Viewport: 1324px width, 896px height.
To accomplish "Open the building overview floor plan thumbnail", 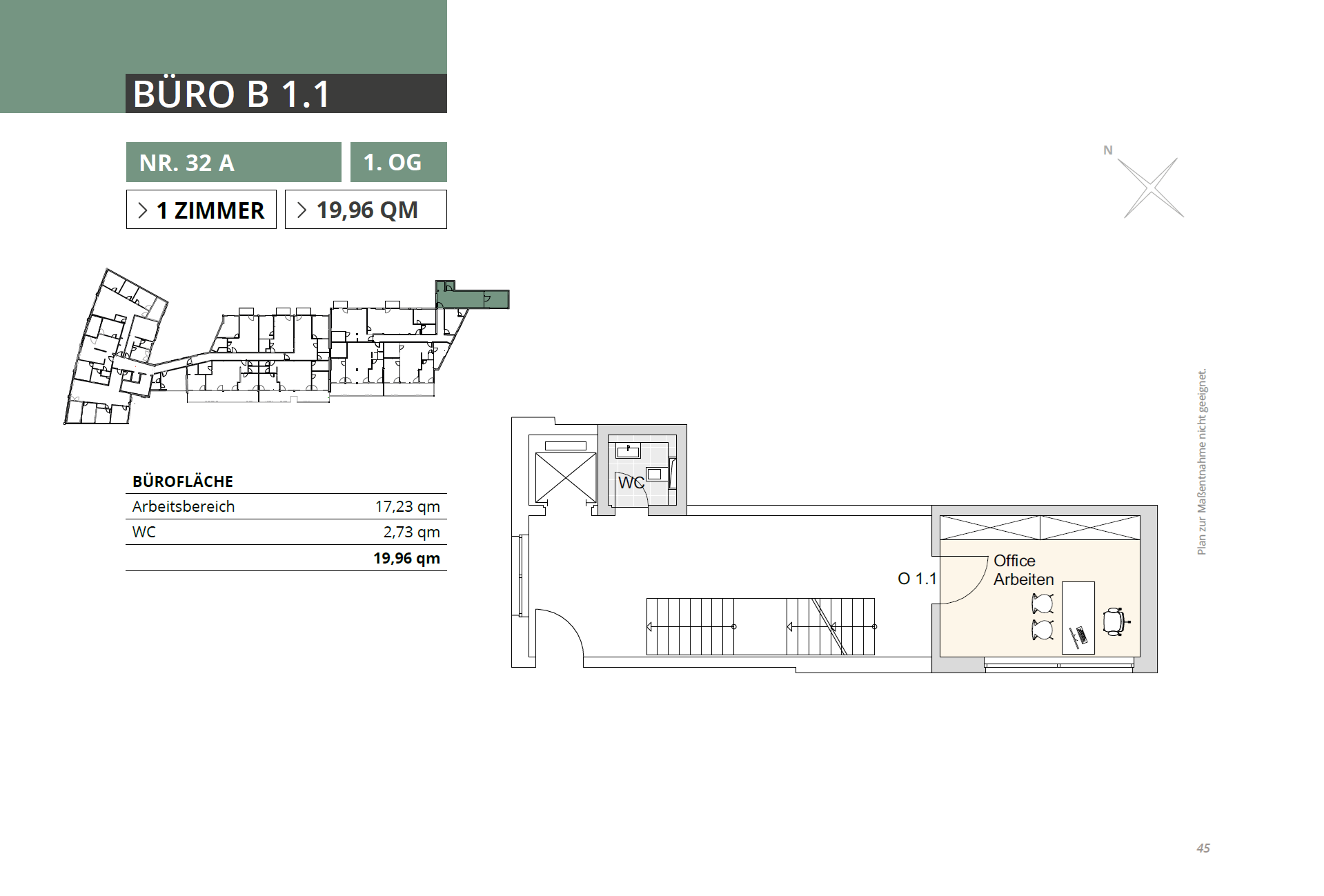I will point(286,345).
